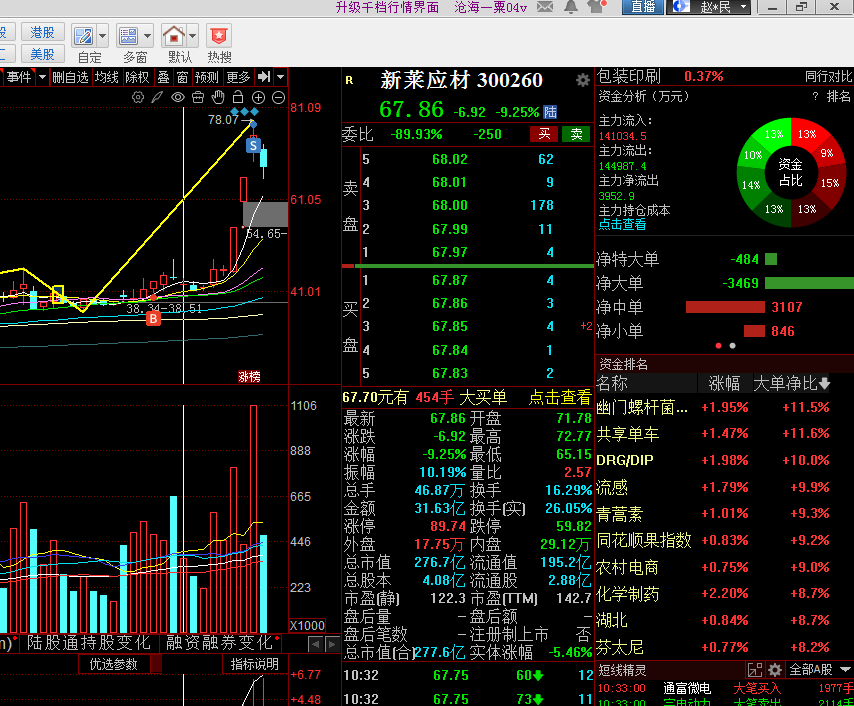Image resolution: width=854 pixels, height=706 pixels.
Task: Expand the dropdown arrow after 事件
Action: click(42, 77)
